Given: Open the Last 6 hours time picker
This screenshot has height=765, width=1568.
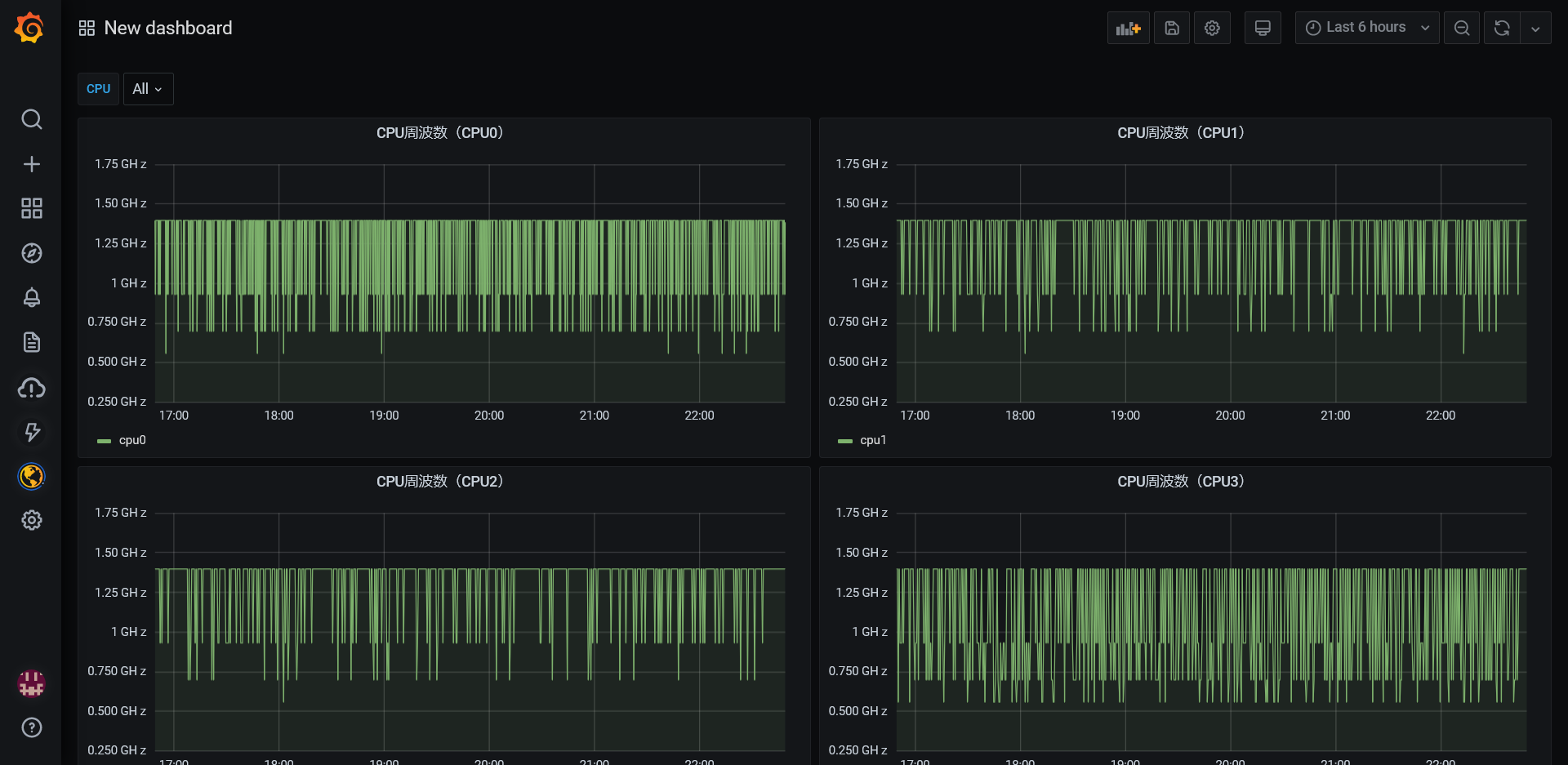Looking at the screenshot, I should (x=1366, y=28).
